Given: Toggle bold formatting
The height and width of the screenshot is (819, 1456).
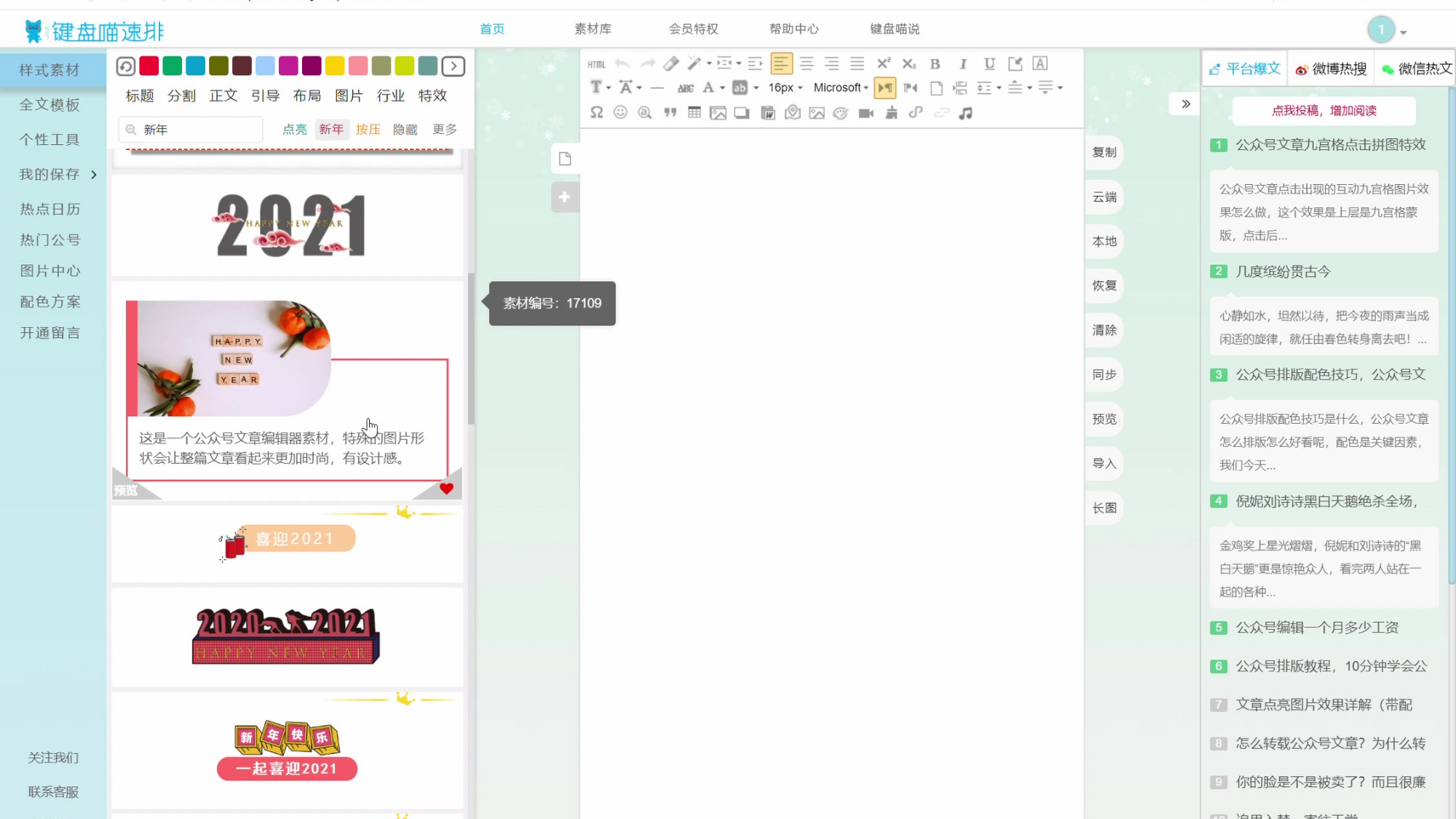Looking at the screenshot, I should (935, 64).
